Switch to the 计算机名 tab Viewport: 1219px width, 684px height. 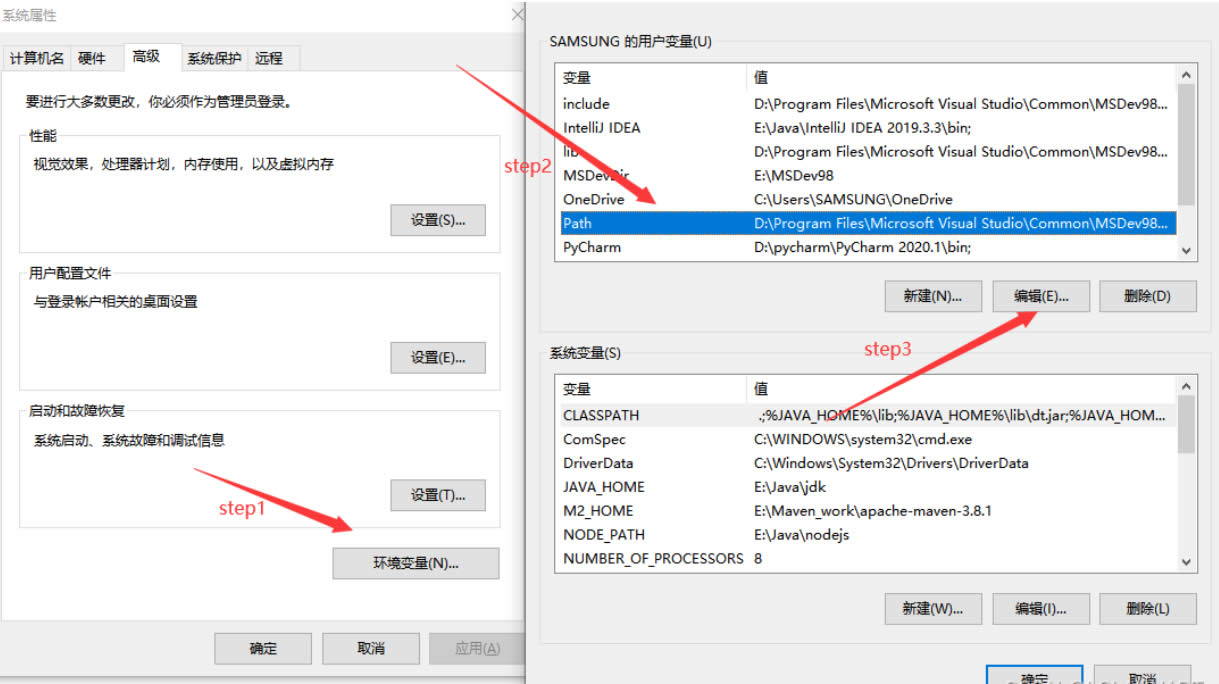[37, 58]
